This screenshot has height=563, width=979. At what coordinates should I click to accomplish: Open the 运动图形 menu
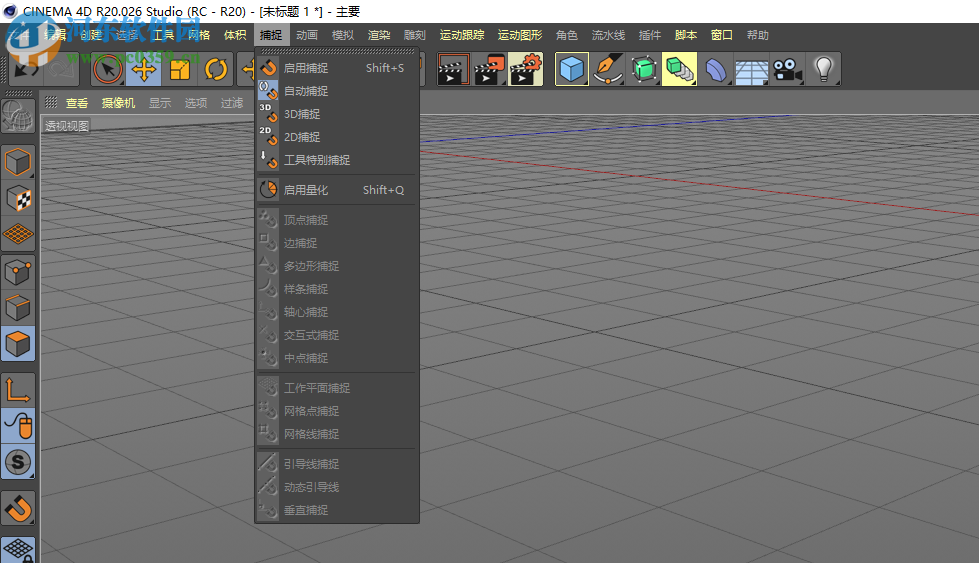tap(520, 35)
